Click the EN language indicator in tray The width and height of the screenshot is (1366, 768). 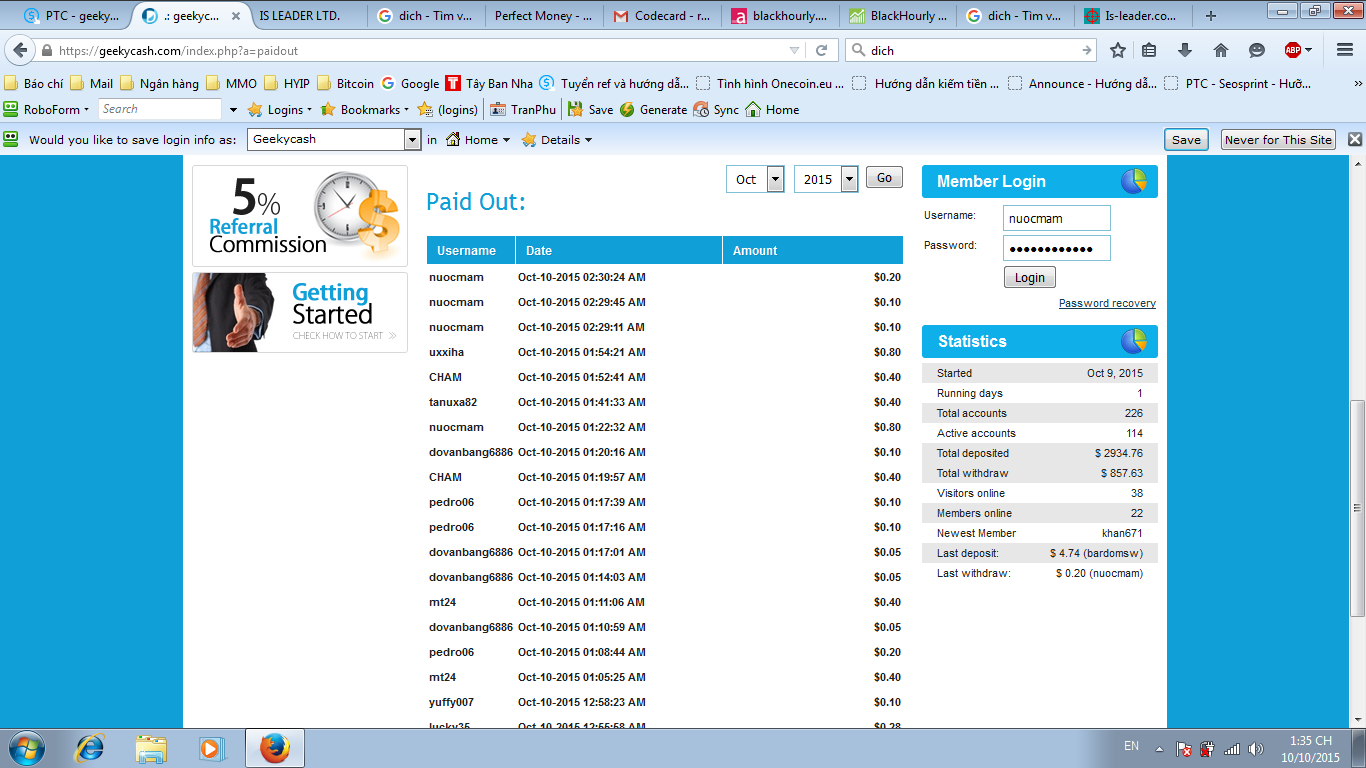pos(1131,746)
